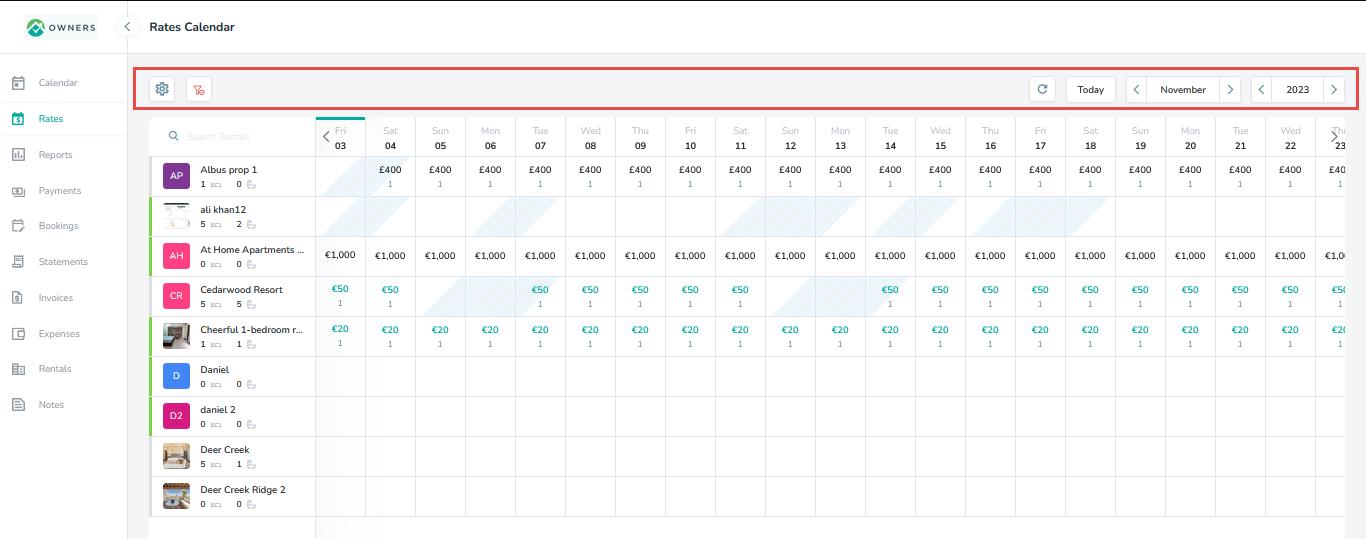Refresh the rates calendar
This screenshot has height=539, width=1366.
click(x=1042, y=89)
